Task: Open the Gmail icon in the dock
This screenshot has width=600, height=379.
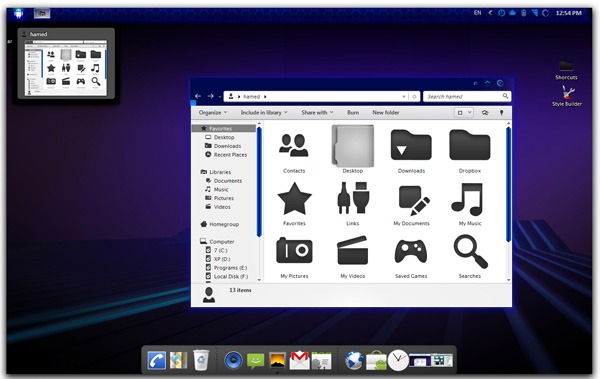Action: [300, 360]
